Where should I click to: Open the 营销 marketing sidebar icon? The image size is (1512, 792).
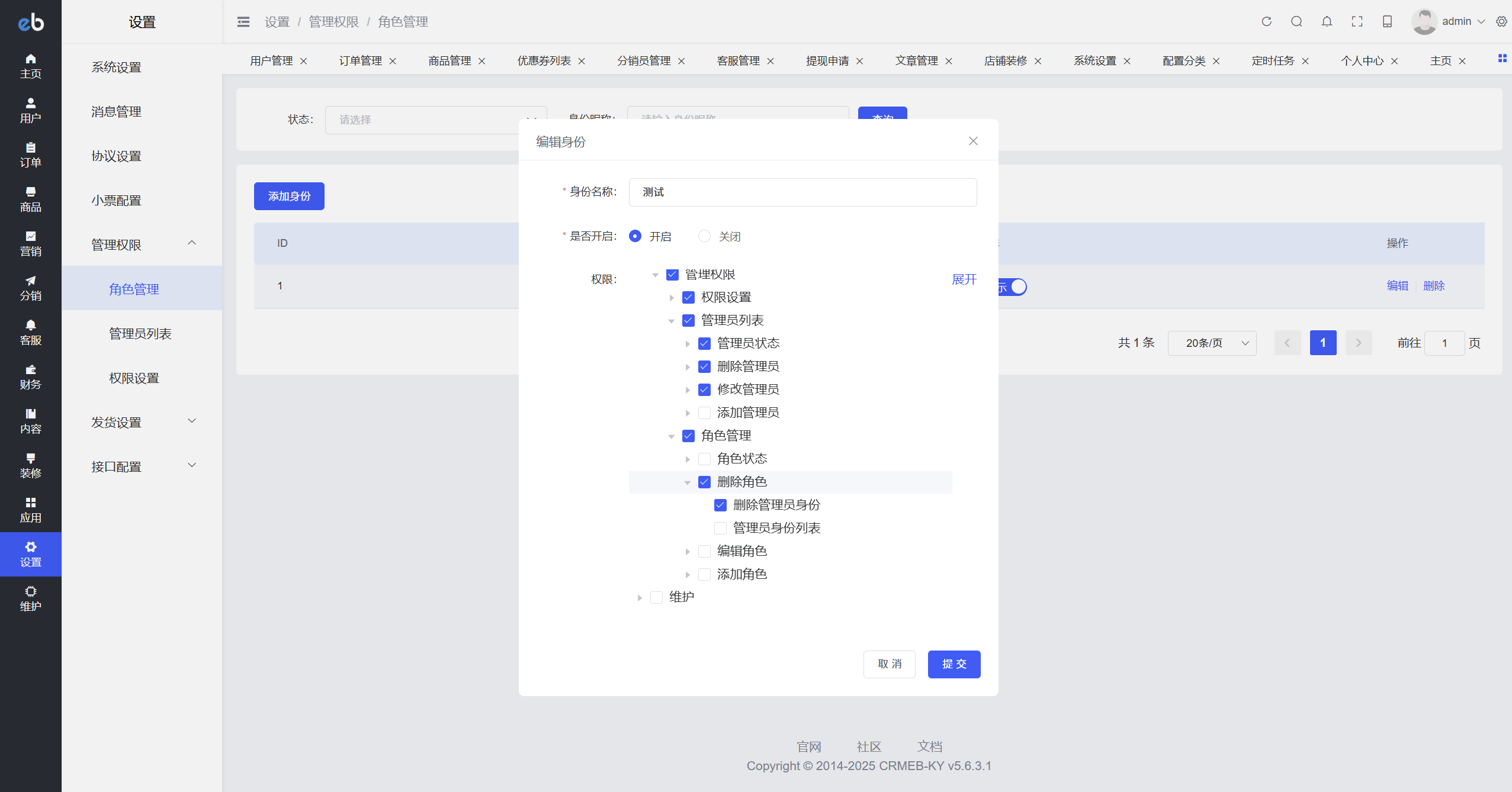pos(31,243)
